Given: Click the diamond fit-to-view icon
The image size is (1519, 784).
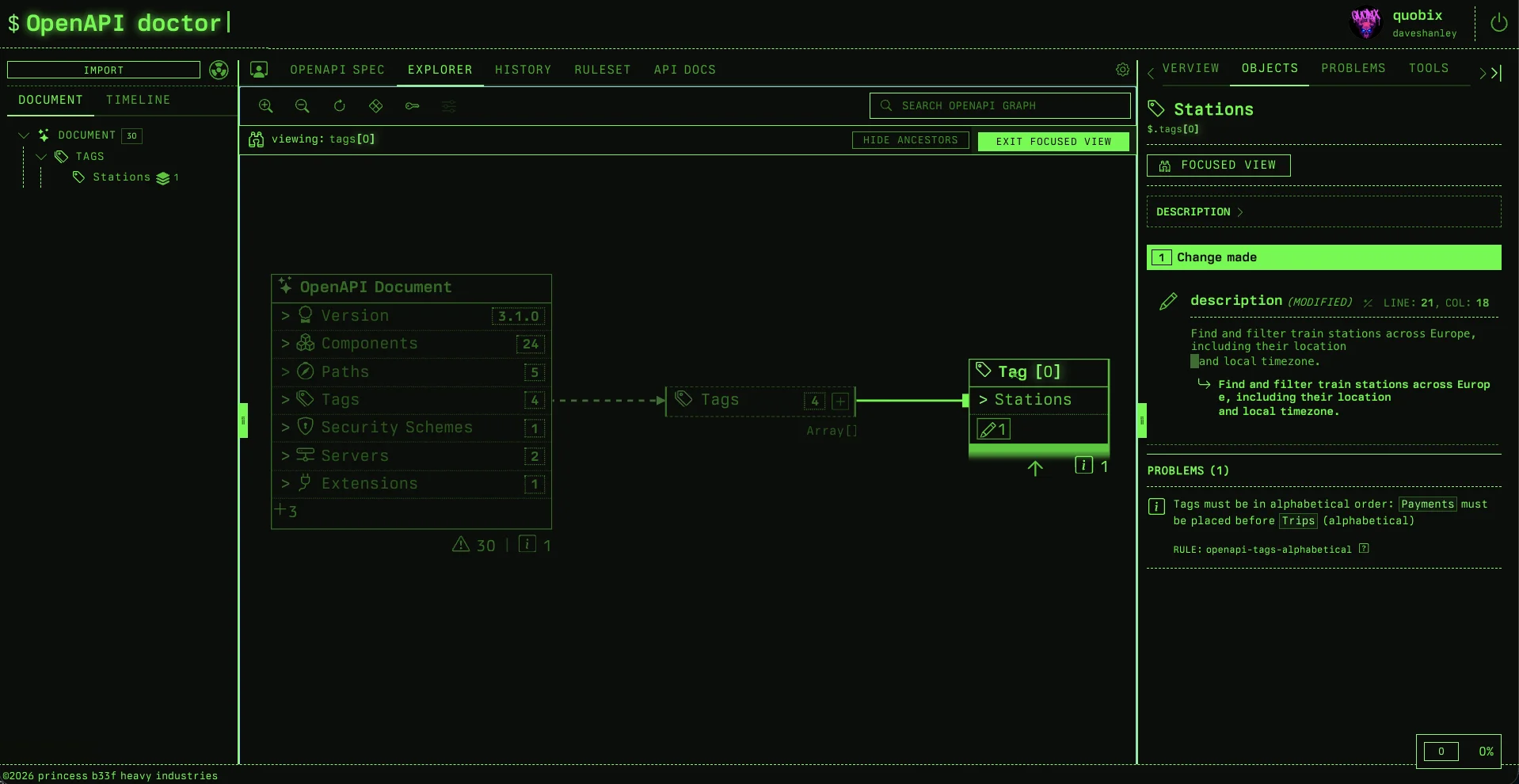Looking at the screenshot, I should (x=376, y=106).
